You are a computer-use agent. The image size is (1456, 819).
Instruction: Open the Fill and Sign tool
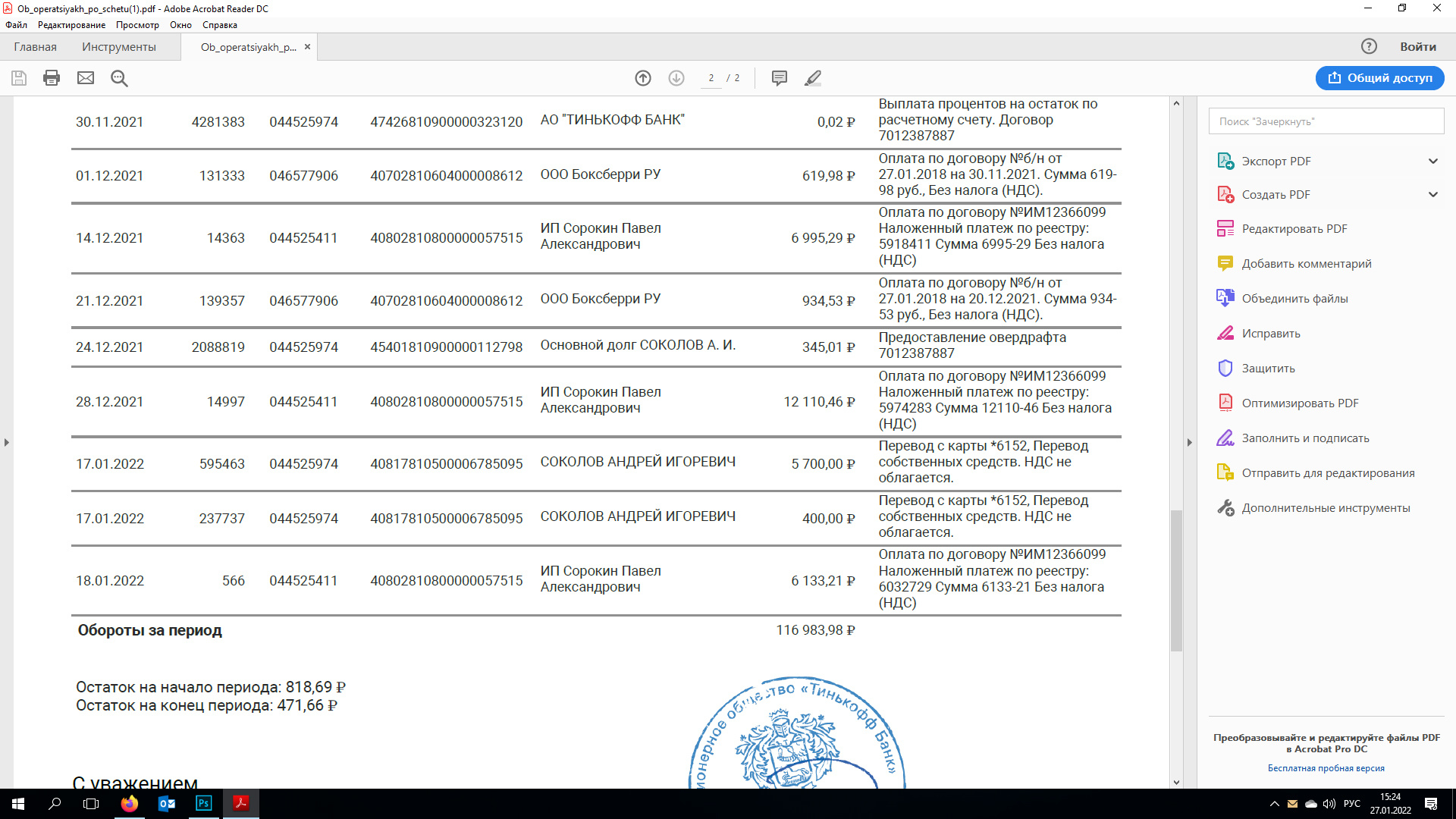[1304, 438]
